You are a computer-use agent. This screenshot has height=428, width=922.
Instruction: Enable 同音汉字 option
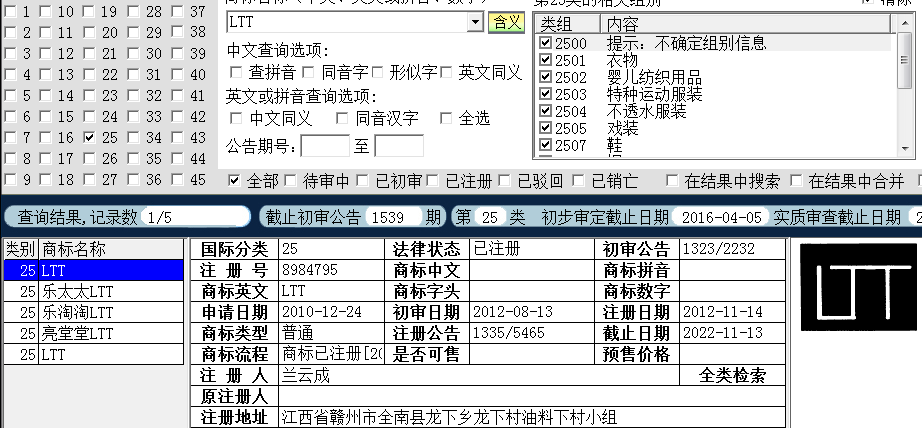pos(342,119)
